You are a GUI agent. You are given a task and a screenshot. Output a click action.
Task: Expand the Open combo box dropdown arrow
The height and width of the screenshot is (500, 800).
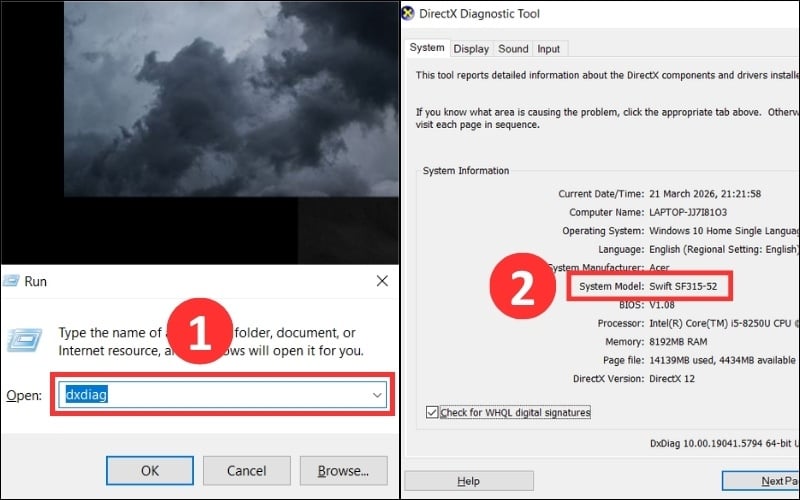tap(377, 395)
